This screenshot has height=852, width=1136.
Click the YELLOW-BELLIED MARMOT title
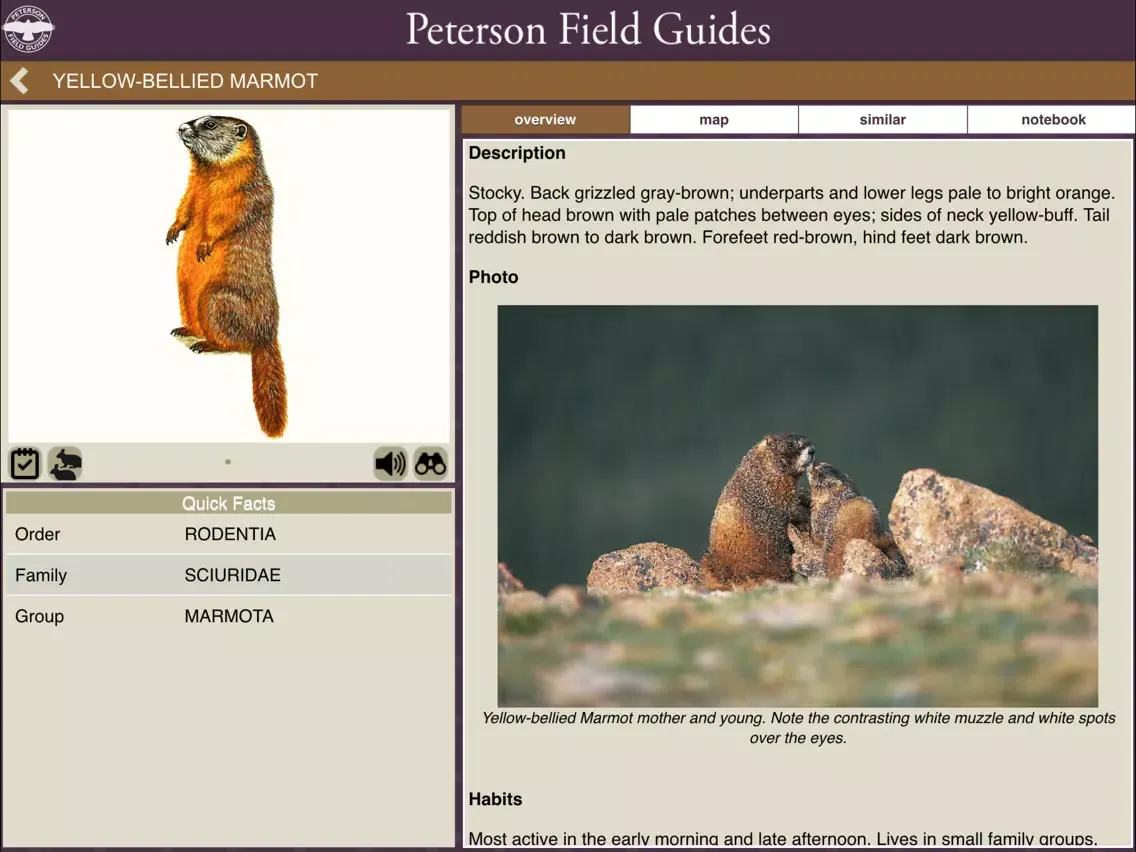(x=185, y=80)
